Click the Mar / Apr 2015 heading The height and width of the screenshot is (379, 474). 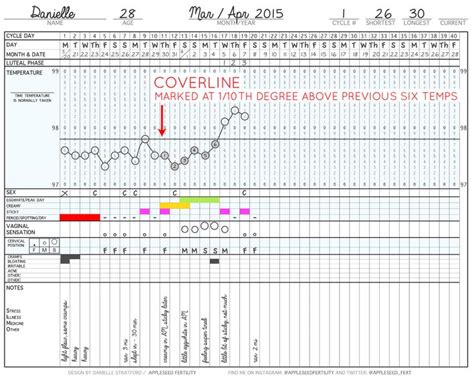pyautogui.click(x=236, y=14)
